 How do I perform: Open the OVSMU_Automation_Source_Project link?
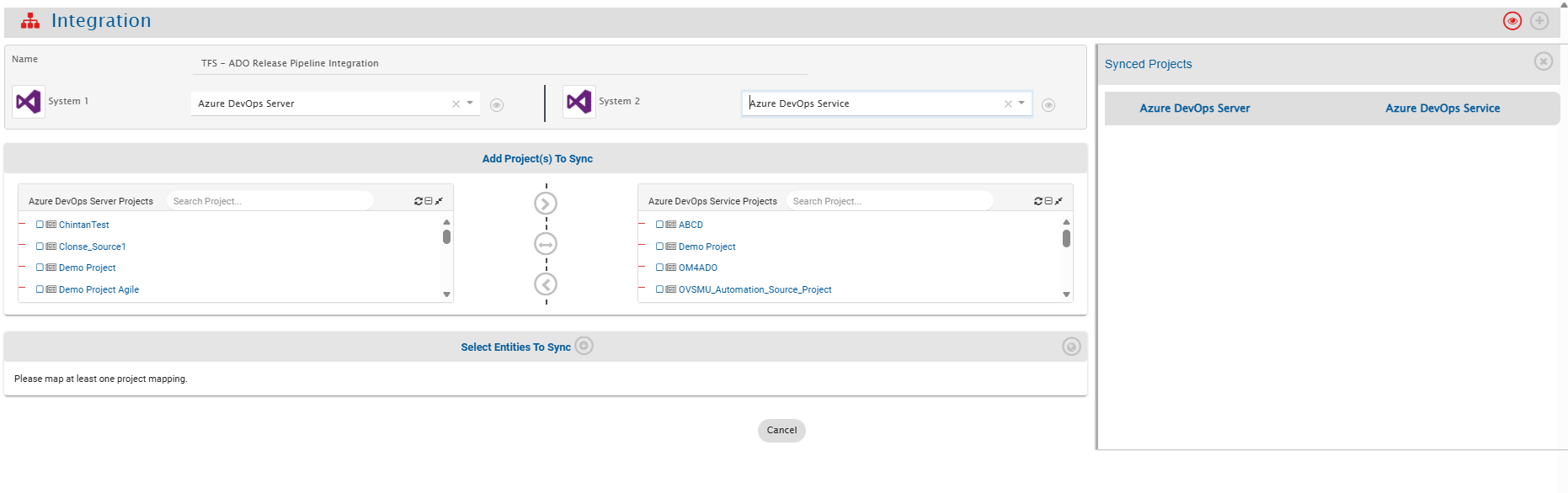755,289
